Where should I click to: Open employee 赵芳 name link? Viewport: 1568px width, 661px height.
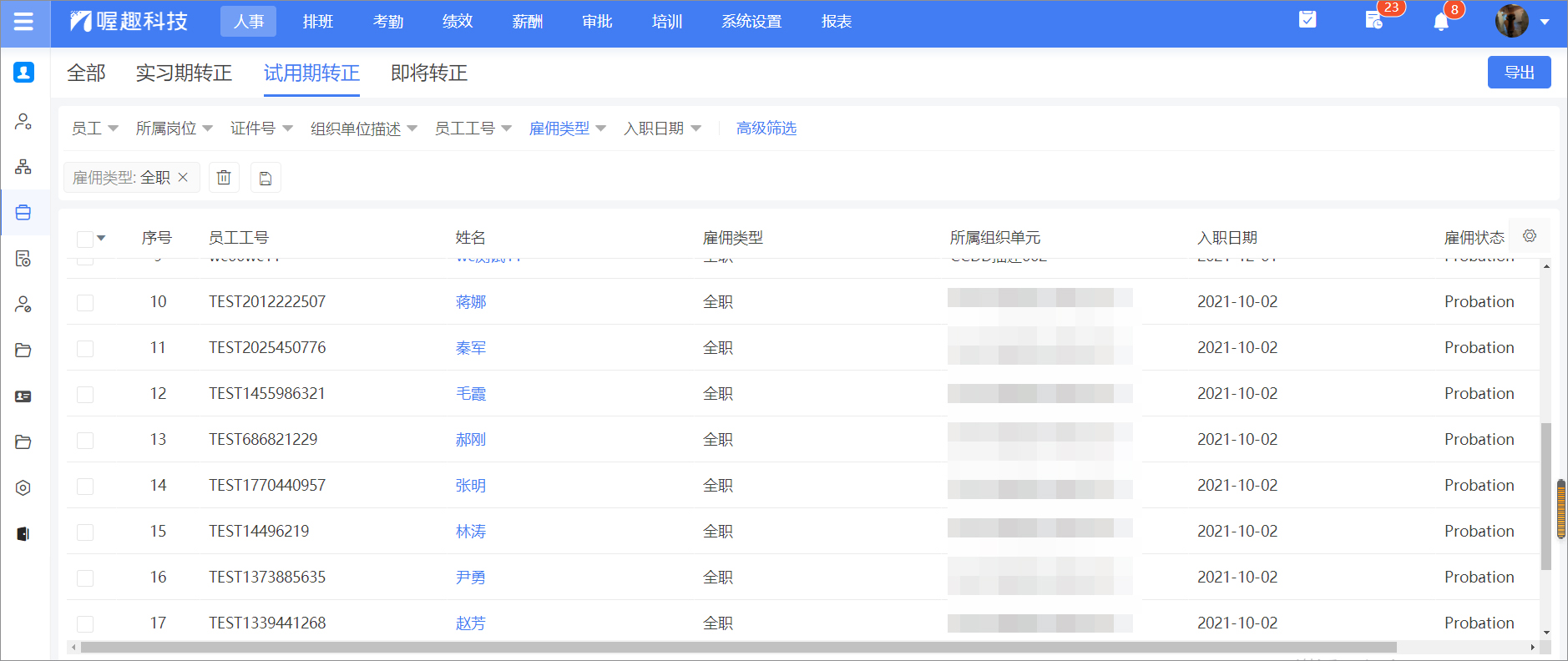point(471,623)
